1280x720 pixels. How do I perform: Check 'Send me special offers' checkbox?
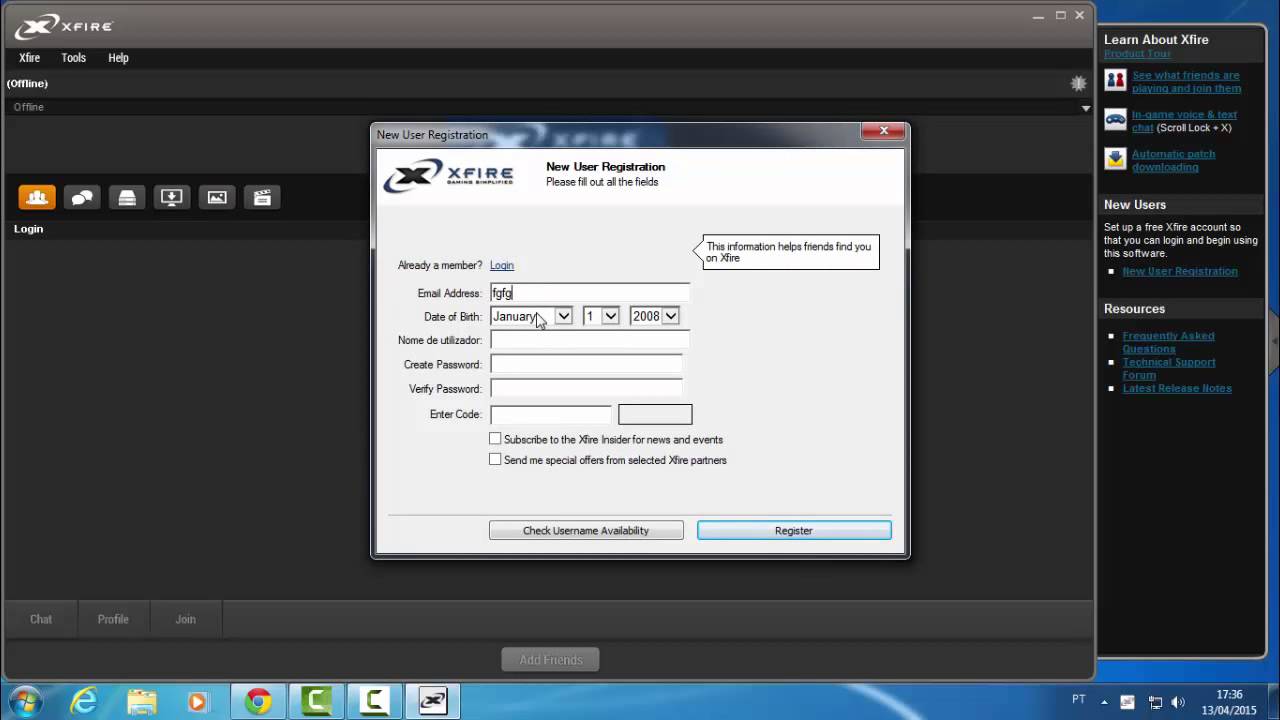pos(495,459)
